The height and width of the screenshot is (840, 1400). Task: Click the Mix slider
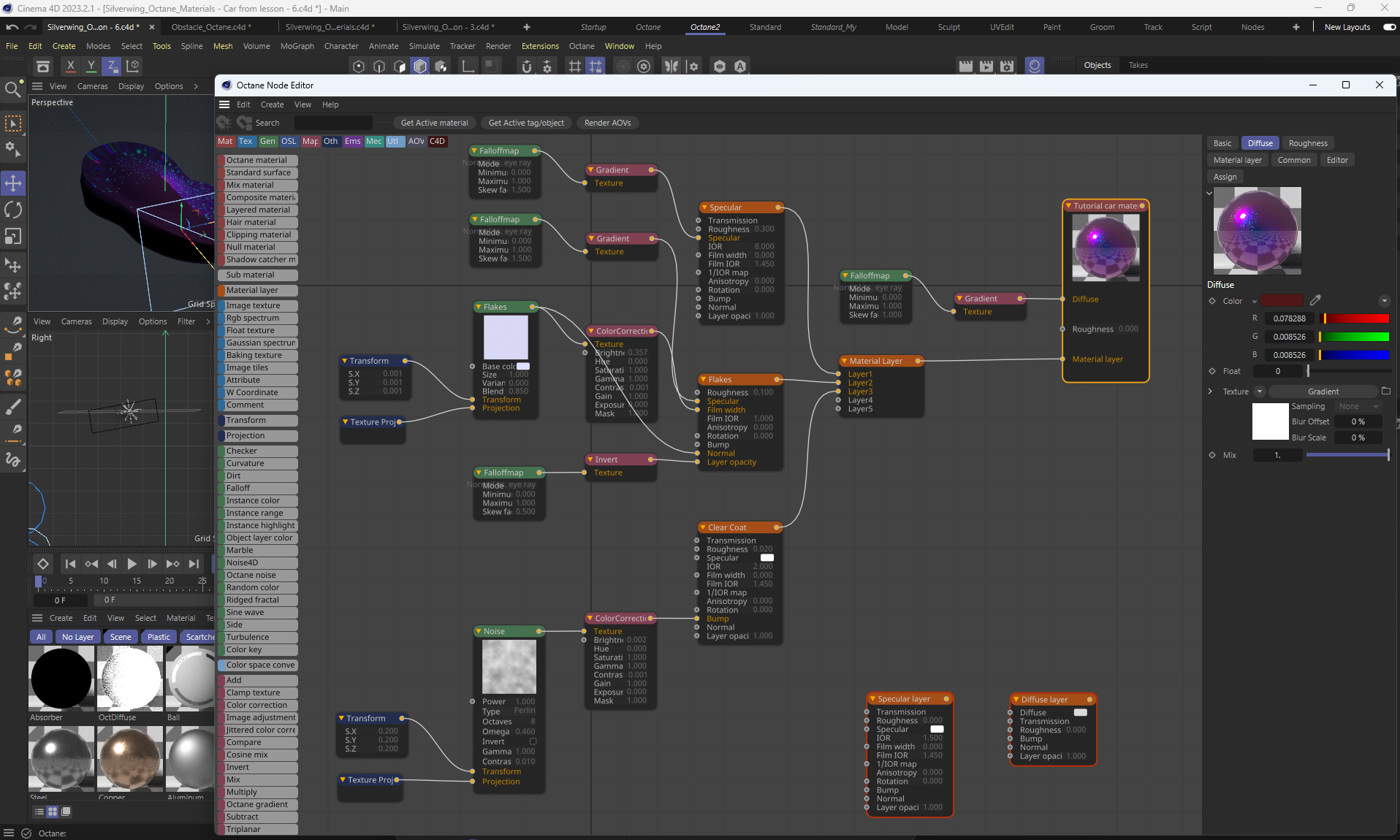point(1347,455)
